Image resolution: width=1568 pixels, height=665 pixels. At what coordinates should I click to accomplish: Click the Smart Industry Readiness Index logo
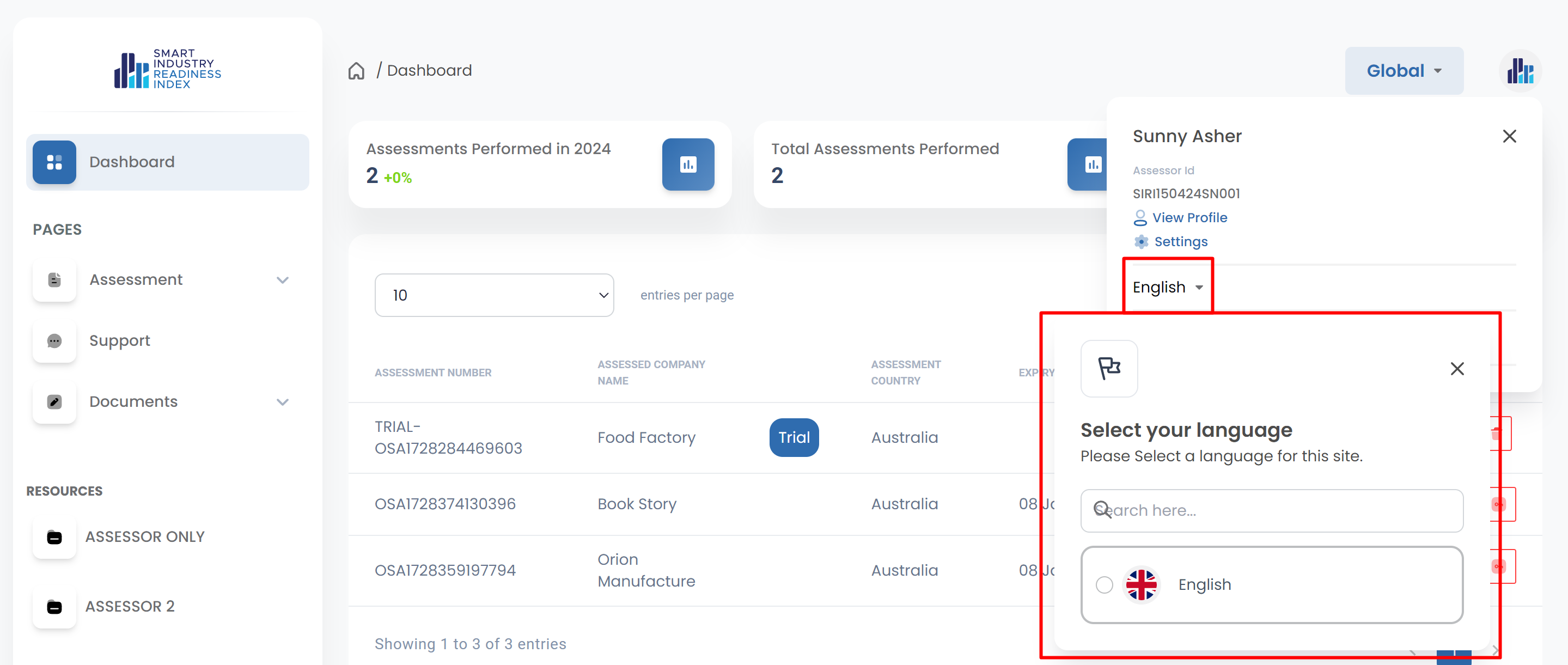[167, 69]
